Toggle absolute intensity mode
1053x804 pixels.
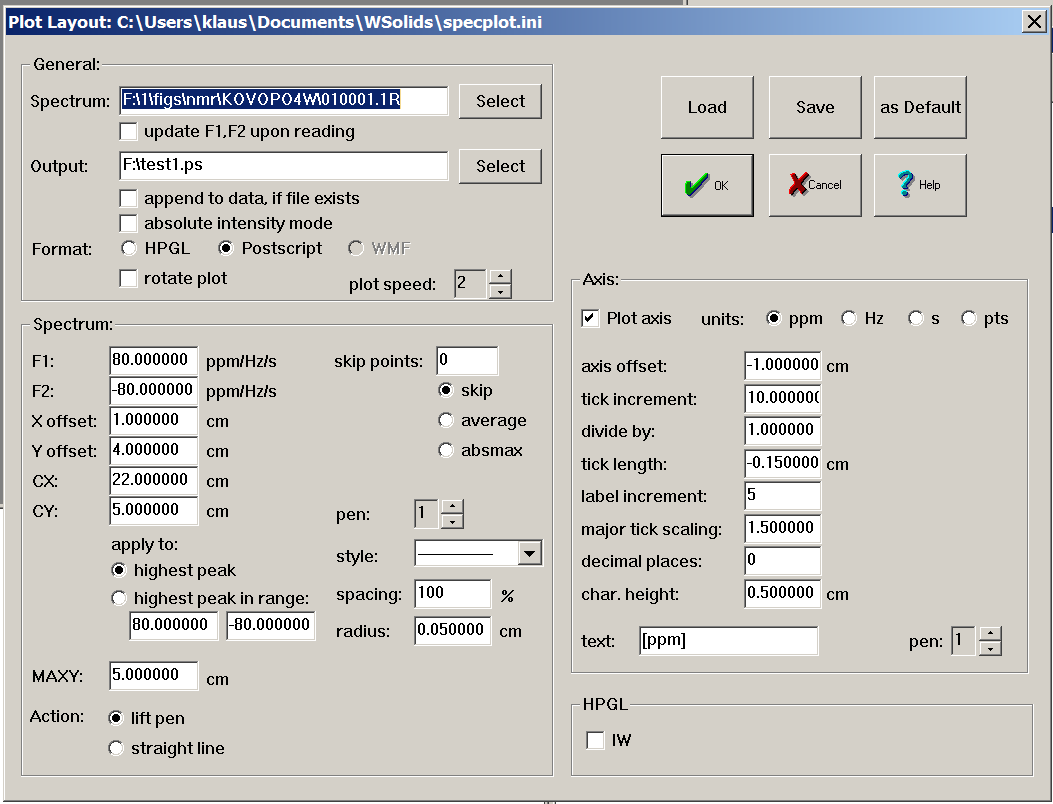128,223
